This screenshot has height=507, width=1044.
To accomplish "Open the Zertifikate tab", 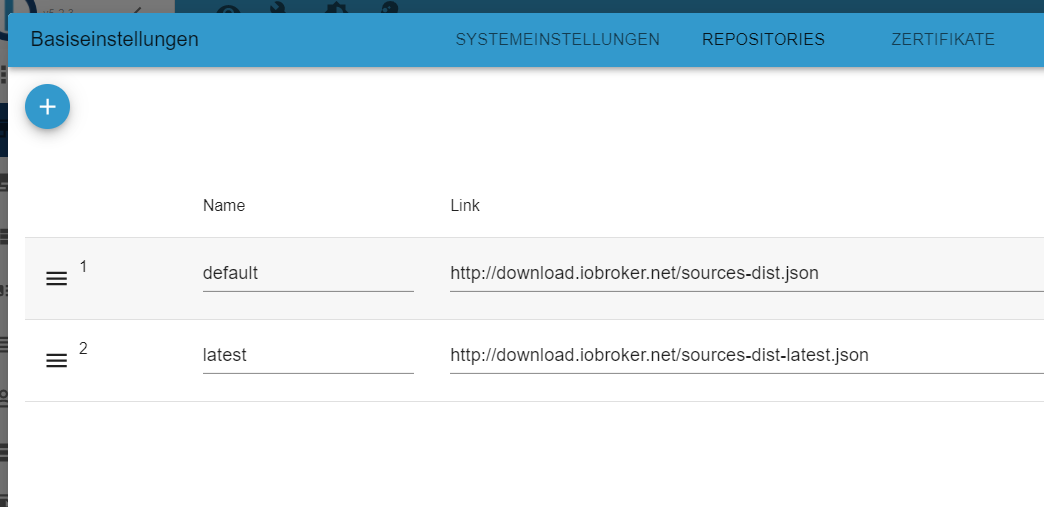I will click(x=942, y=40).
